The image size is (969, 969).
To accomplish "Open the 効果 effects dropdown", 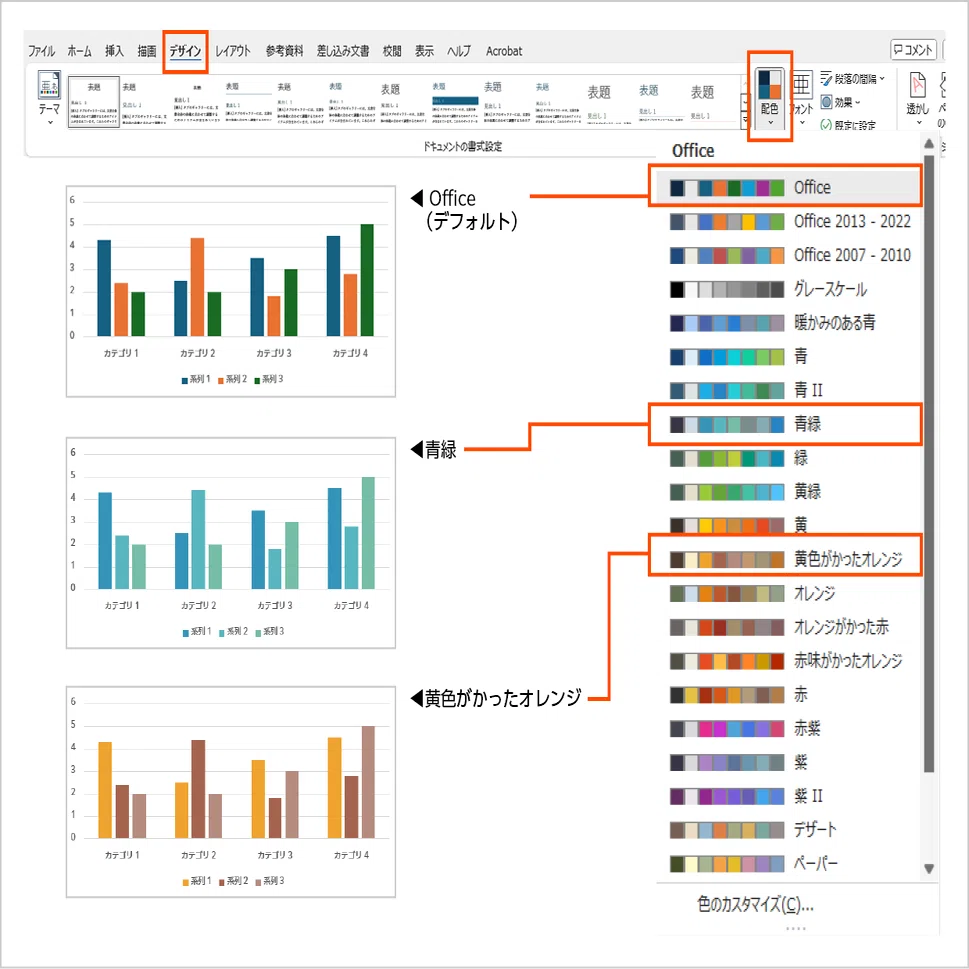I will coord(840,102).
